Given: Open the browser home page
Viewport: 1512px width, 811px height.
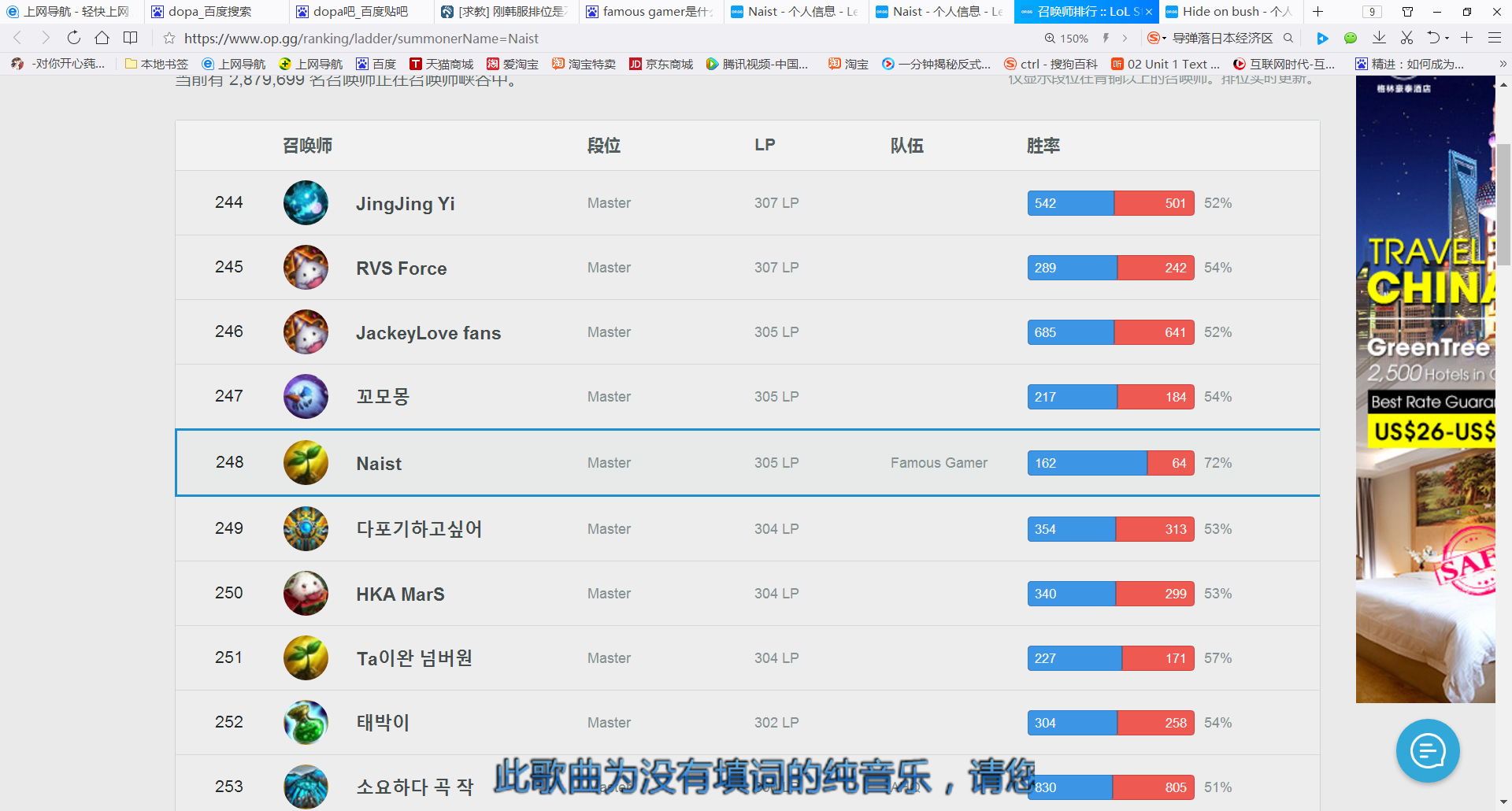Looking at the screenshot, I should (x=102, y=38).
